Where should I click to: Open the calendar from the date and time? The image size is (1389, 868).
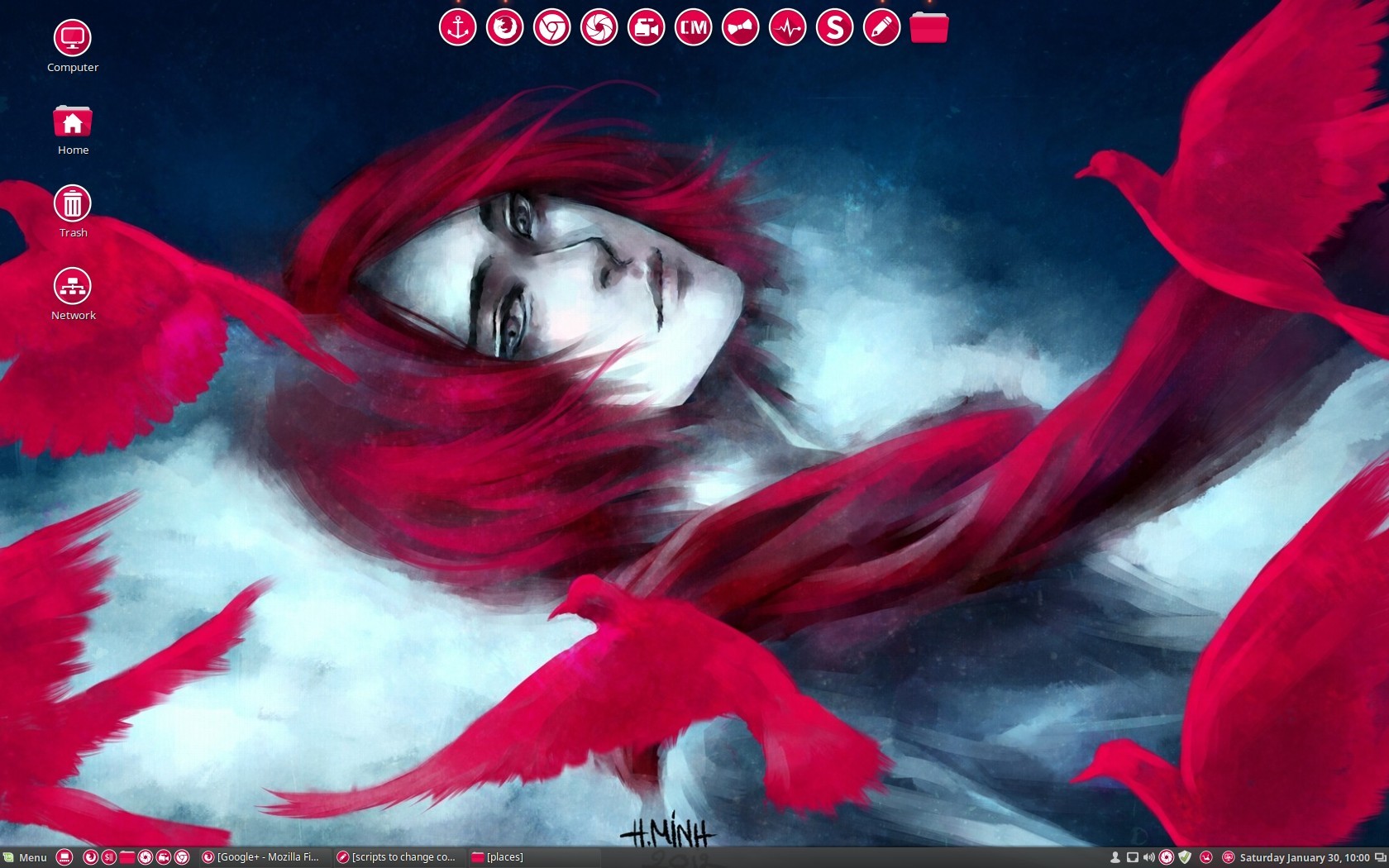(x=1305, y=857)
